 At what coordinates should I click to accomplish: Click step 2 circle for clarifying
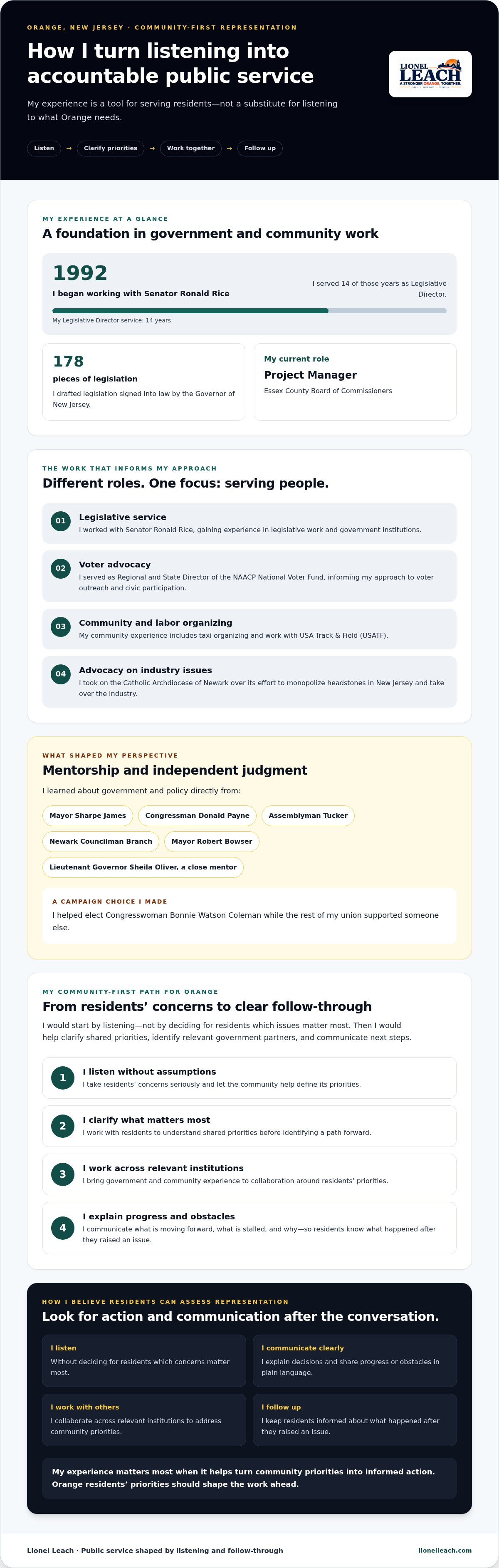[63, 1126]
